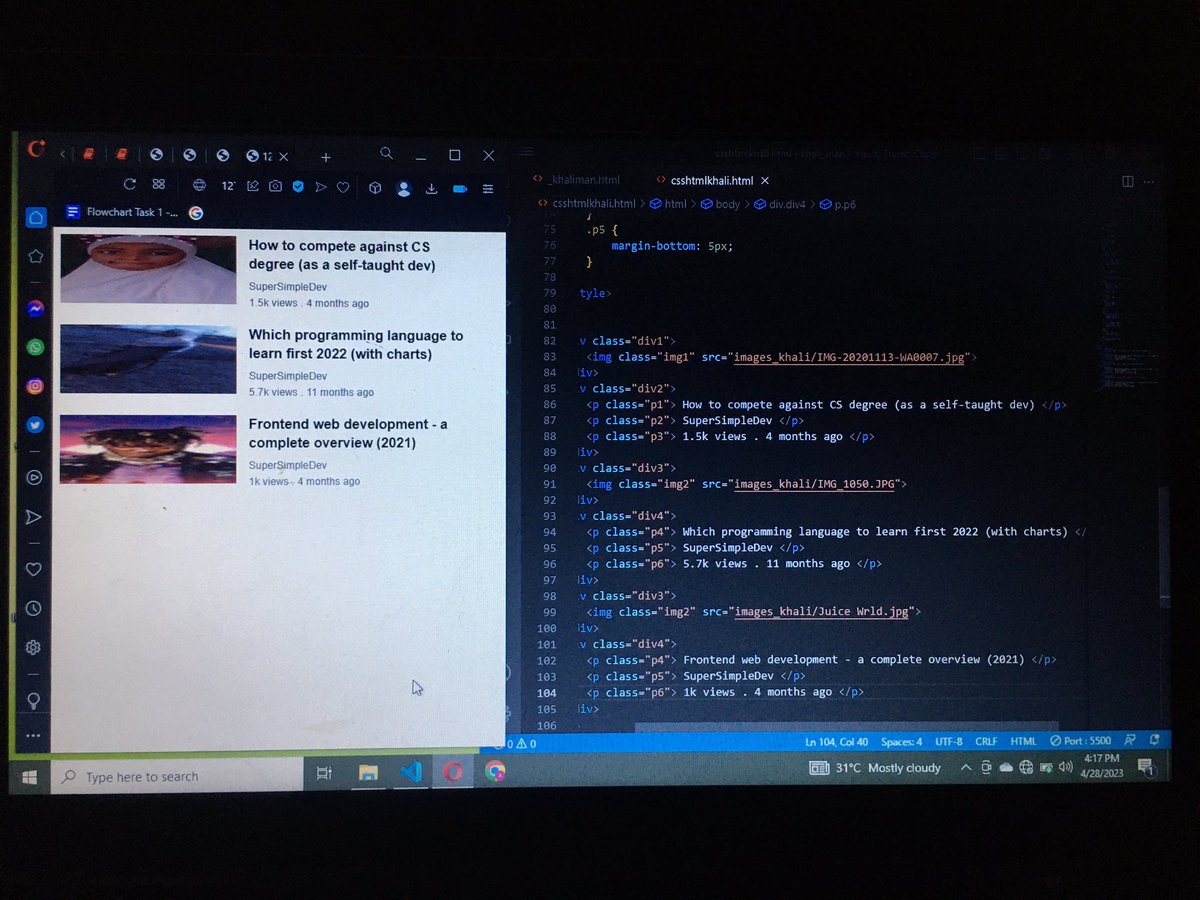Open a new tab with plus button
This screenshot has height=900, width=1200.
(x=325, y=157)
